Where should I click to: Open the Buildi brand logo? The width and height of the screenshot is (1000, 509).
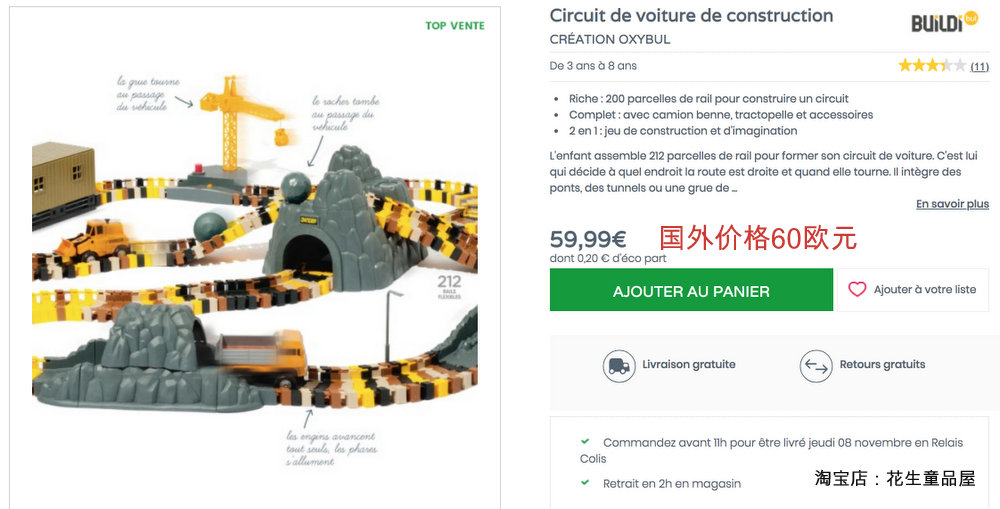coord(944,22)
